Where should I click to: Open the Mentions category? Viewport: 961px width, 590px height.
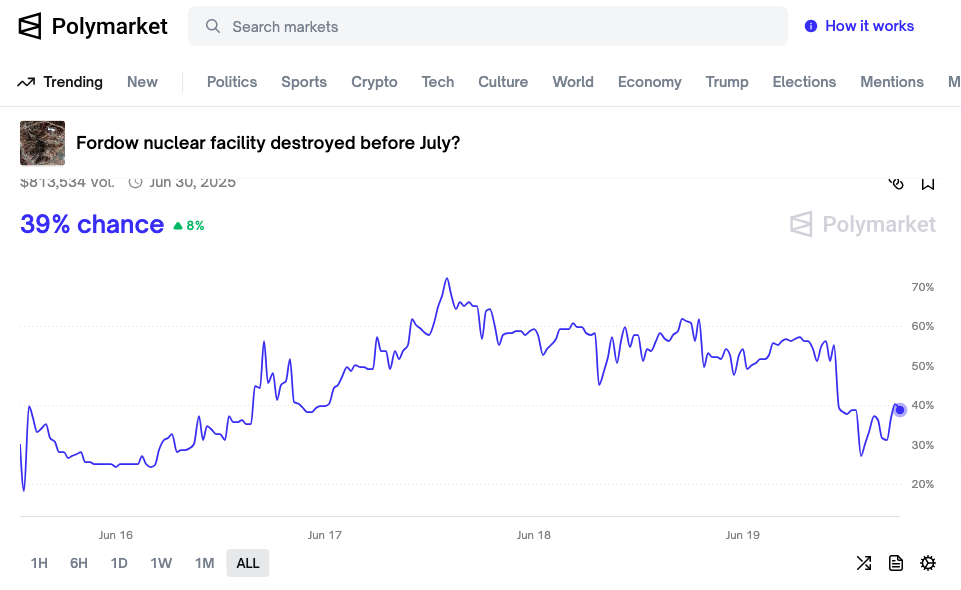click(892, 82)
